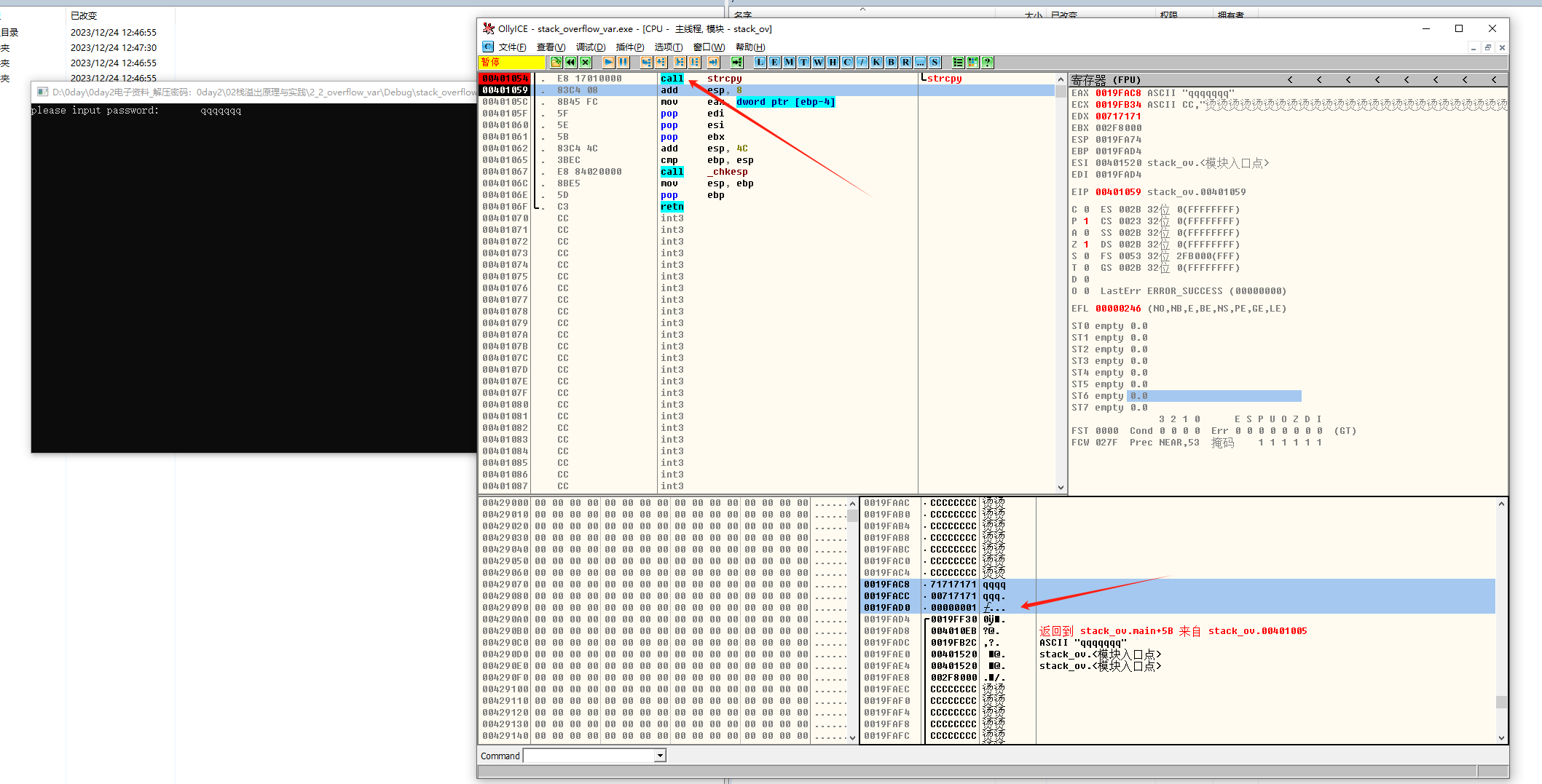Screen dimensions: 1542x784
Task: Open the 插件(P) menu
Action: [629, 47]
